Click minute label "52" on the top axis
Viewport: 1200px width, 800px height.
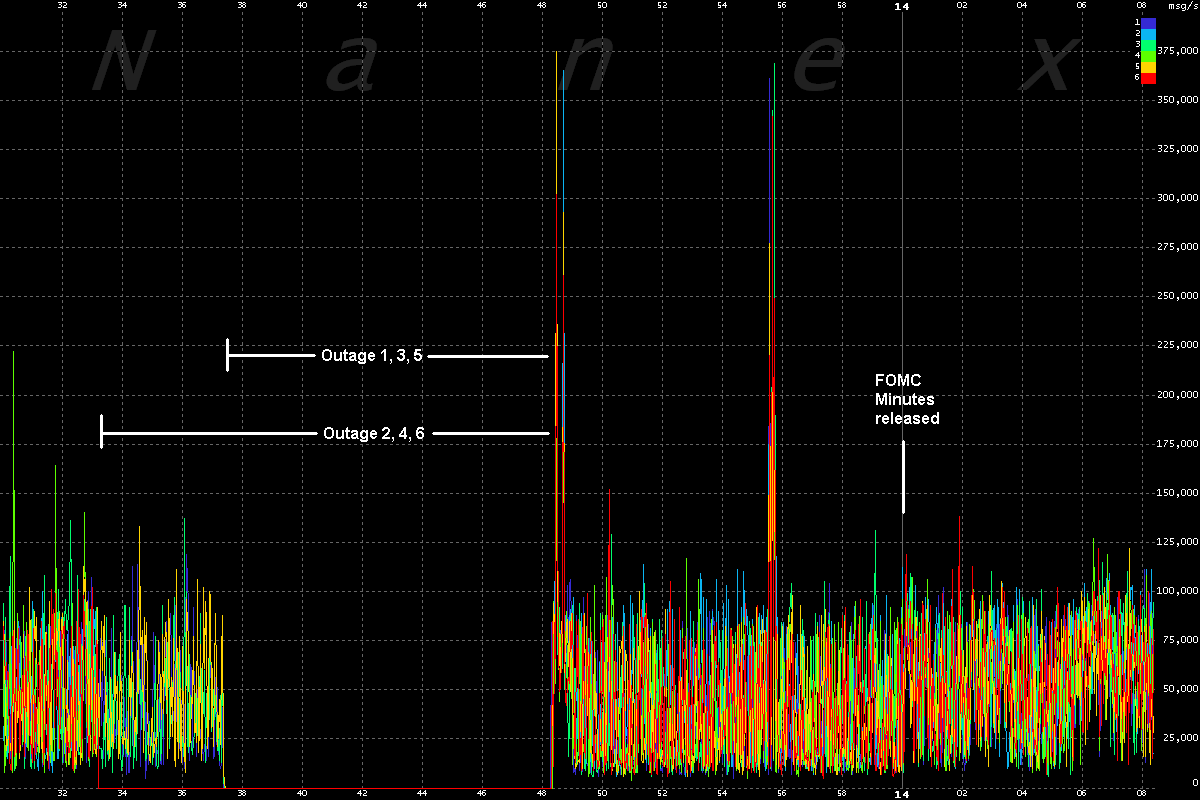coord(662,6)
